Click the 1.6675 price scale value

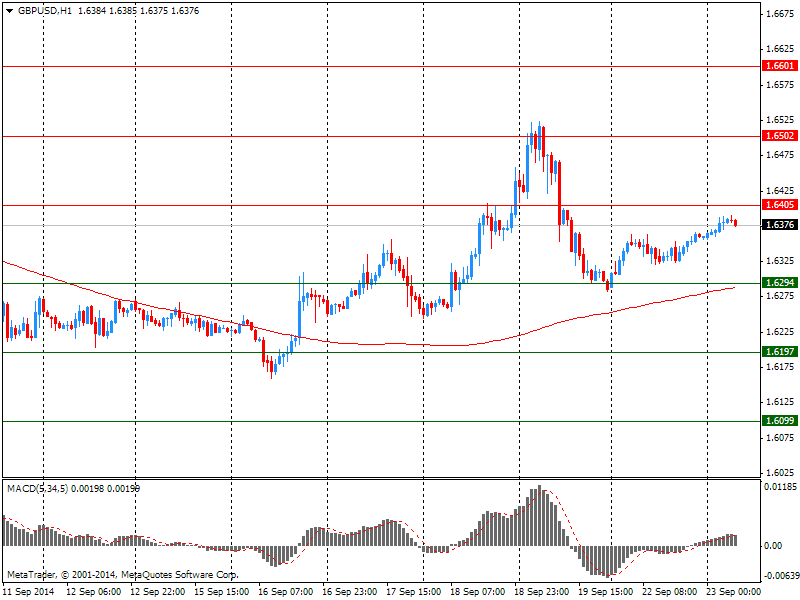[781, 14]
